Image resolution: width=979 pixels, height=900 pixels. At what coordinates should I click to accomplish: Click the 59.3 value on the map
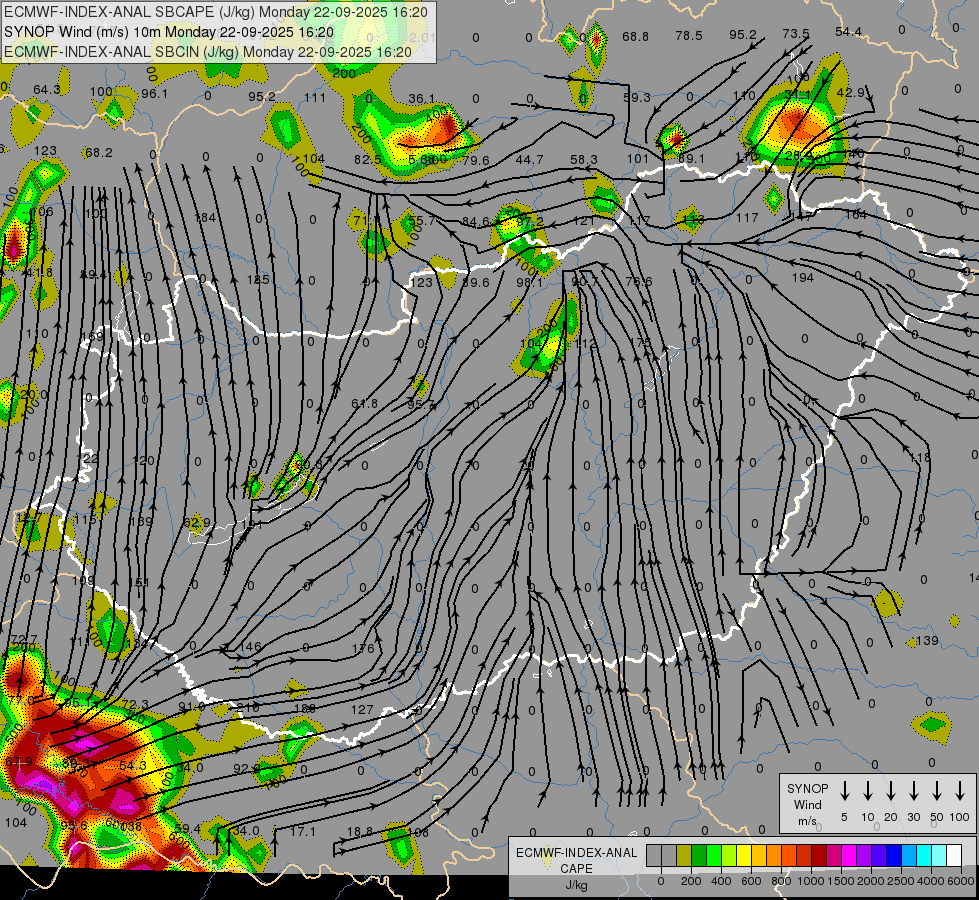[636, 97]
